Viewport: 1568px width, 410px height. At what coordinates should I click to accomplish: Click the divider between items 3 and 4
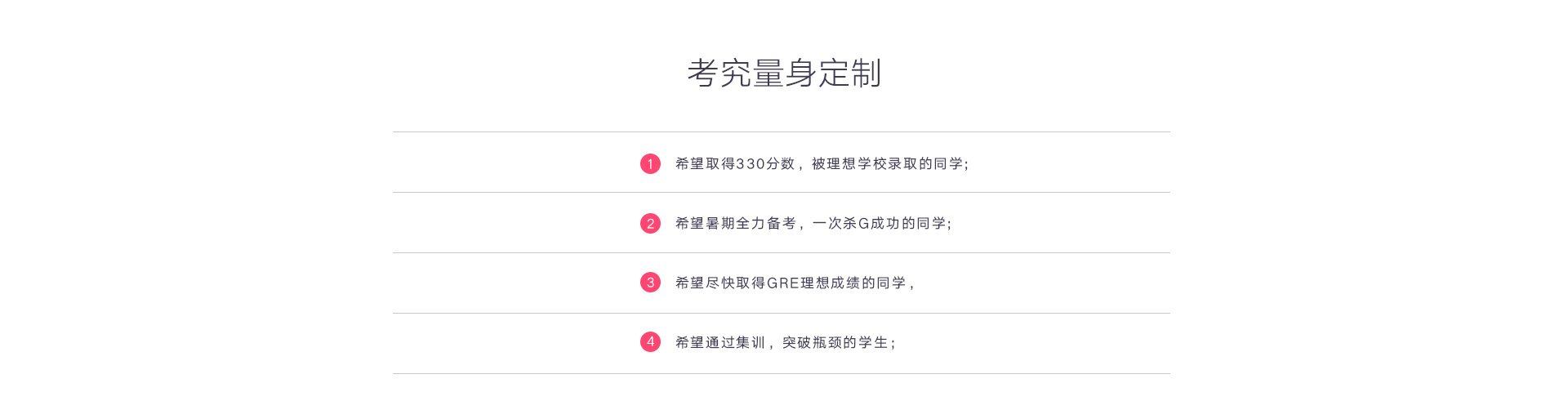coord(782,314)
